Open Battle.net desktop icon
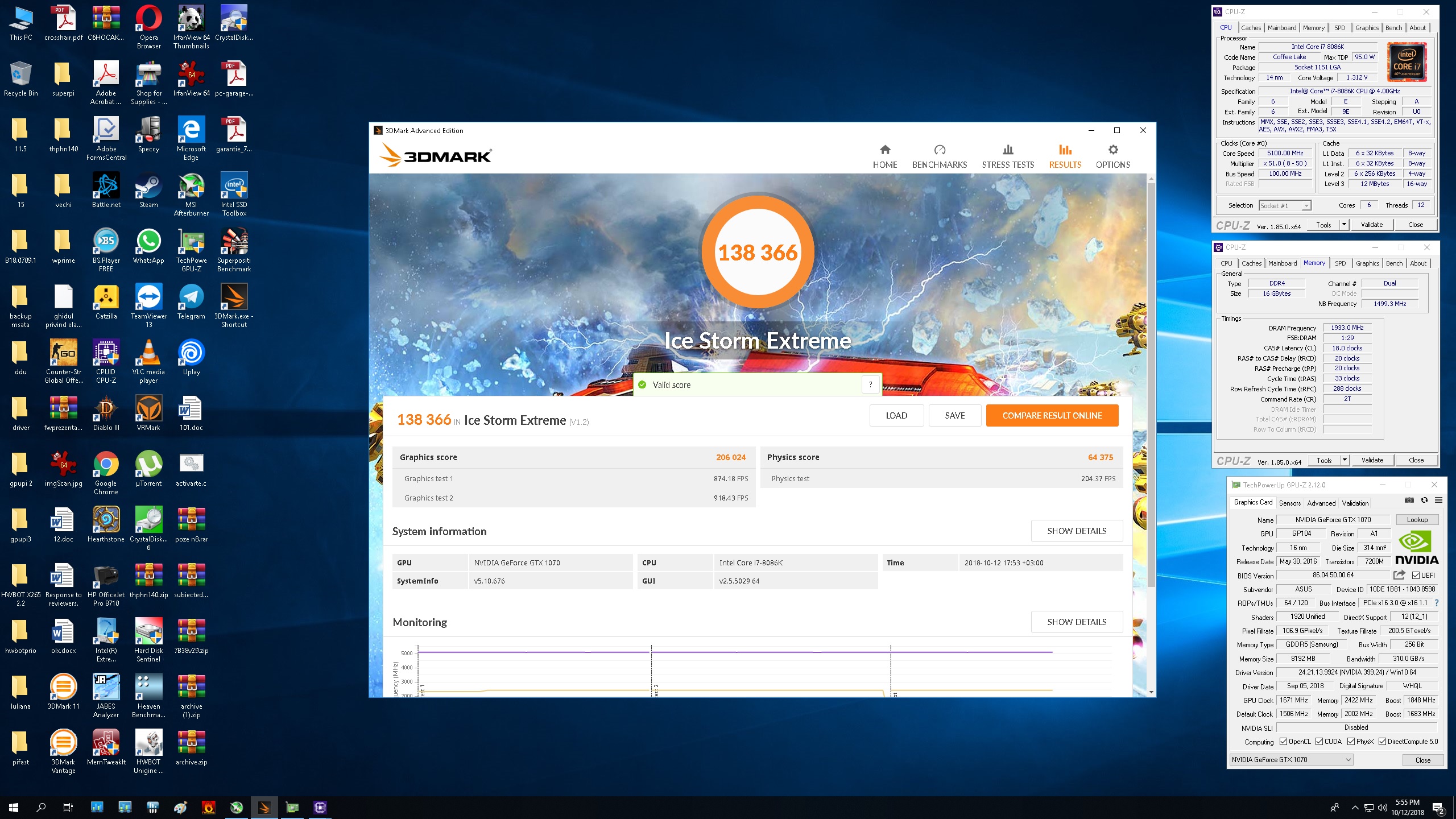This screenshot has width=1456, height=819. [106, 191]
